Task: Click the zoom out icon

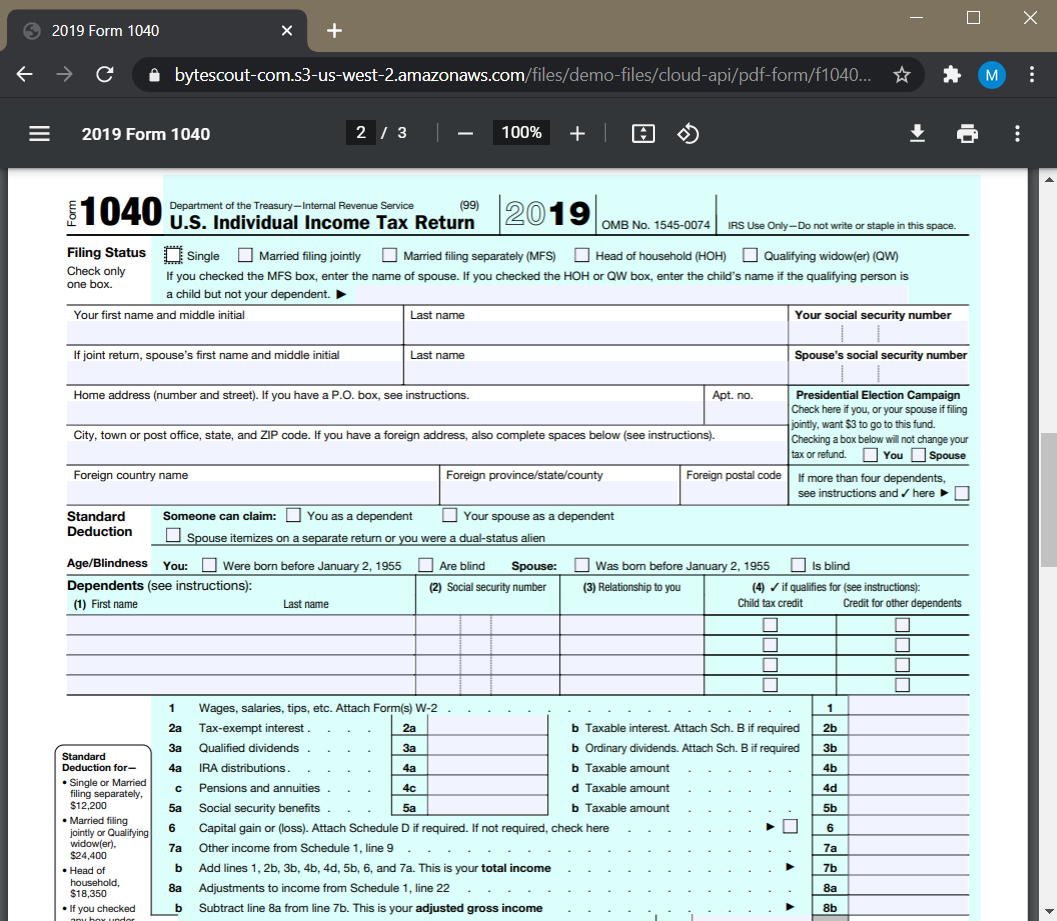Action: pos(465,132)
